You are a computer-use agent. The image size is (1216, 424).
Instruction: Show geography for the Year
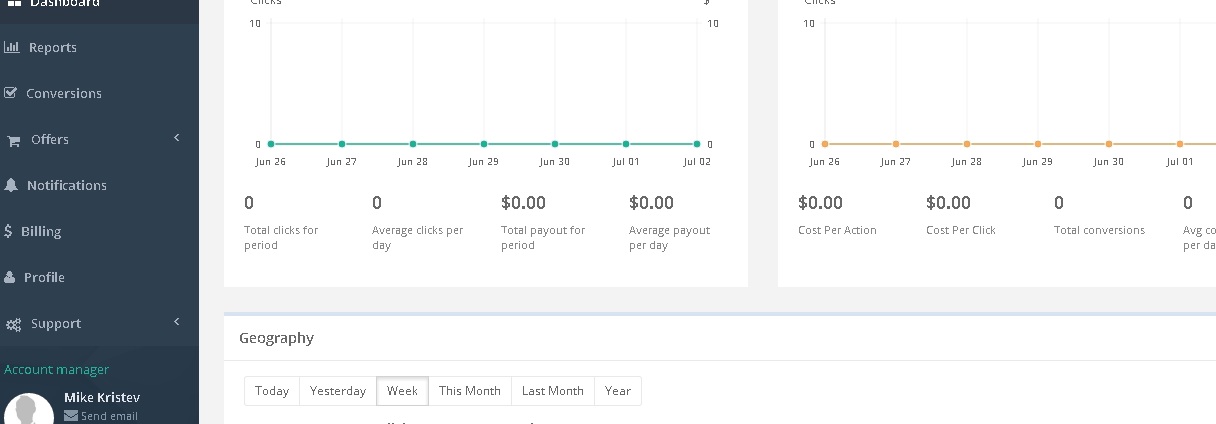click(618, 391)
